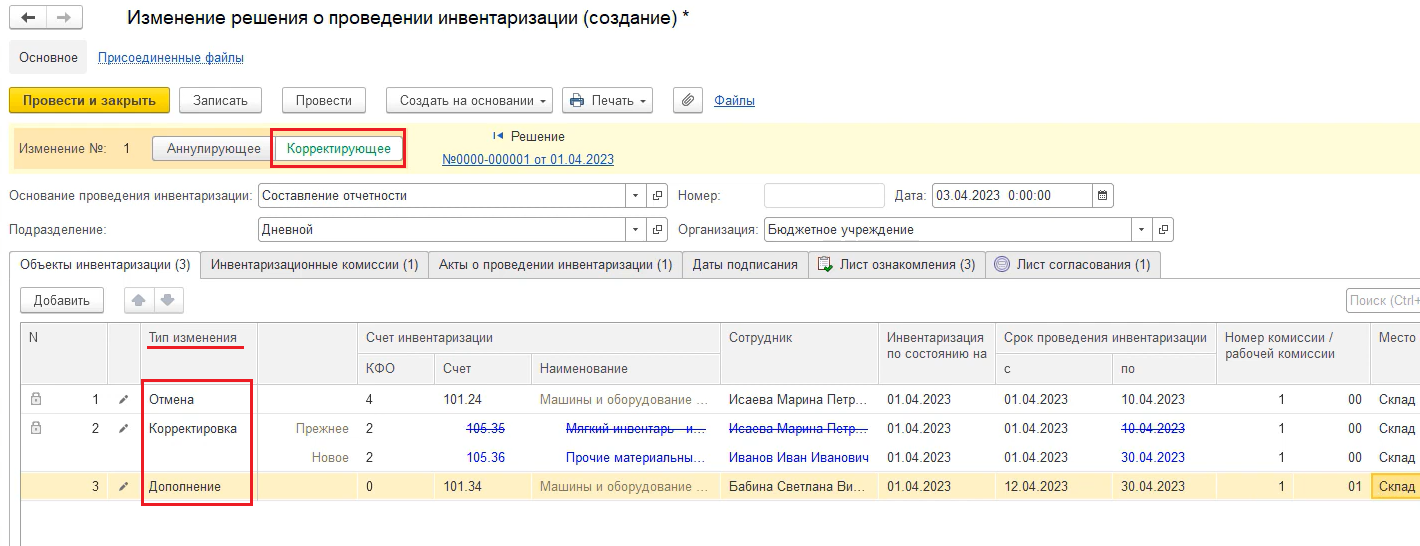
Task: Open the Инвентаризационные комиссии (1) tab
Action: tap(314, 265)
